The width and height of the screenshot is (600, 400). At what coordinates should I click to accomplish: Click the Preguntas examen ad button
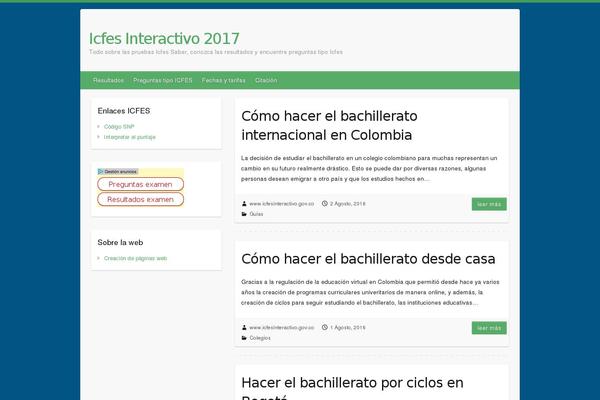click(140, 184)
